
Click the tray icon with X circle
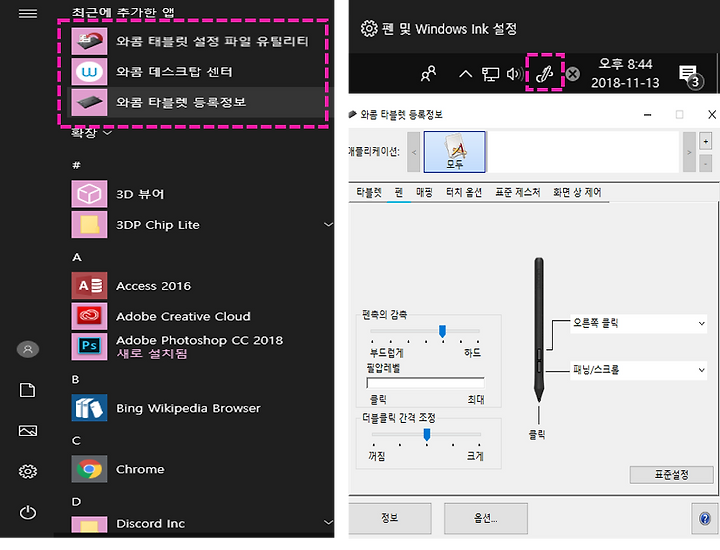[x=573, y=74]
